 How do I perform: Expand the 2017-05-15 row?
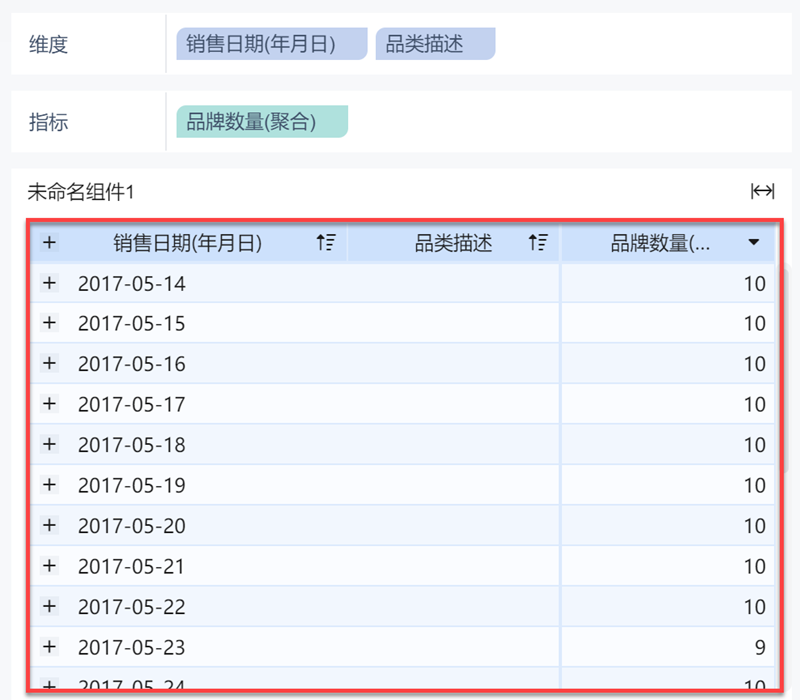pyautogui.click(x=50, y=323)
